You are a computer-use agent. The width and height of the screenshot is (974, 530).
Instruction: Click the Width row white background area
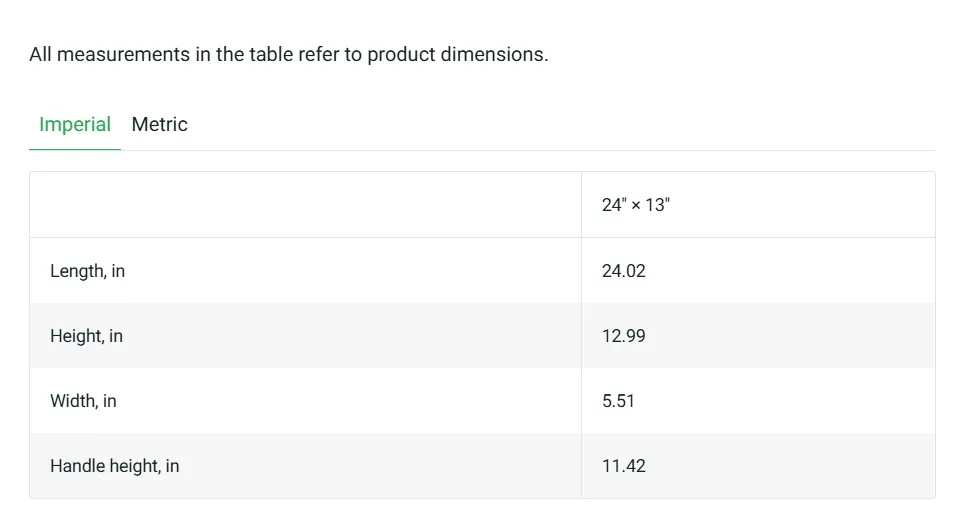(x=348, y=401)
